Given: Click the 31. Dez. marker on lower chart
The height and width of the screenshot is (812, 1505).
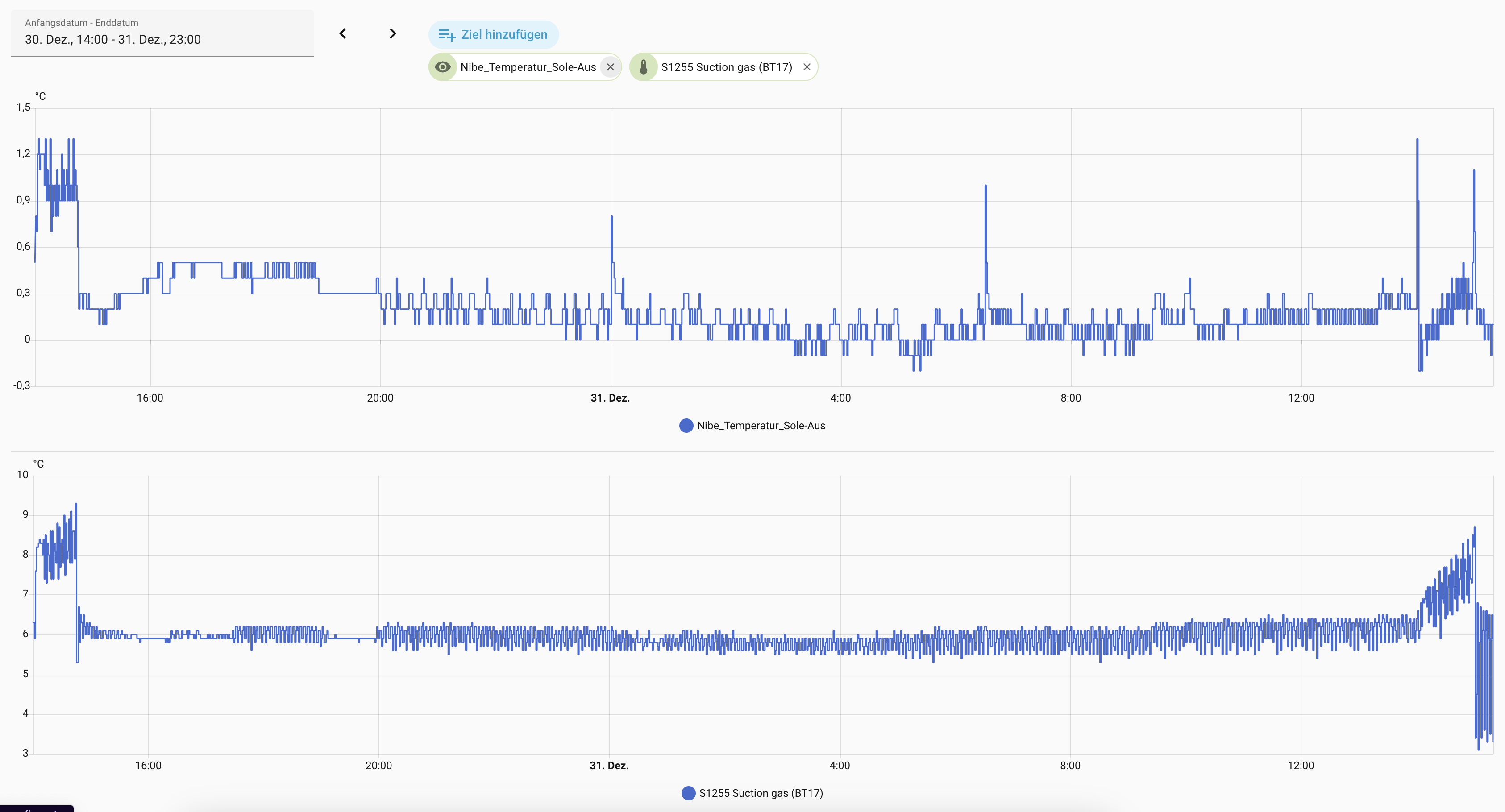Looking at the screenshot, I should (x=609, y=766).
